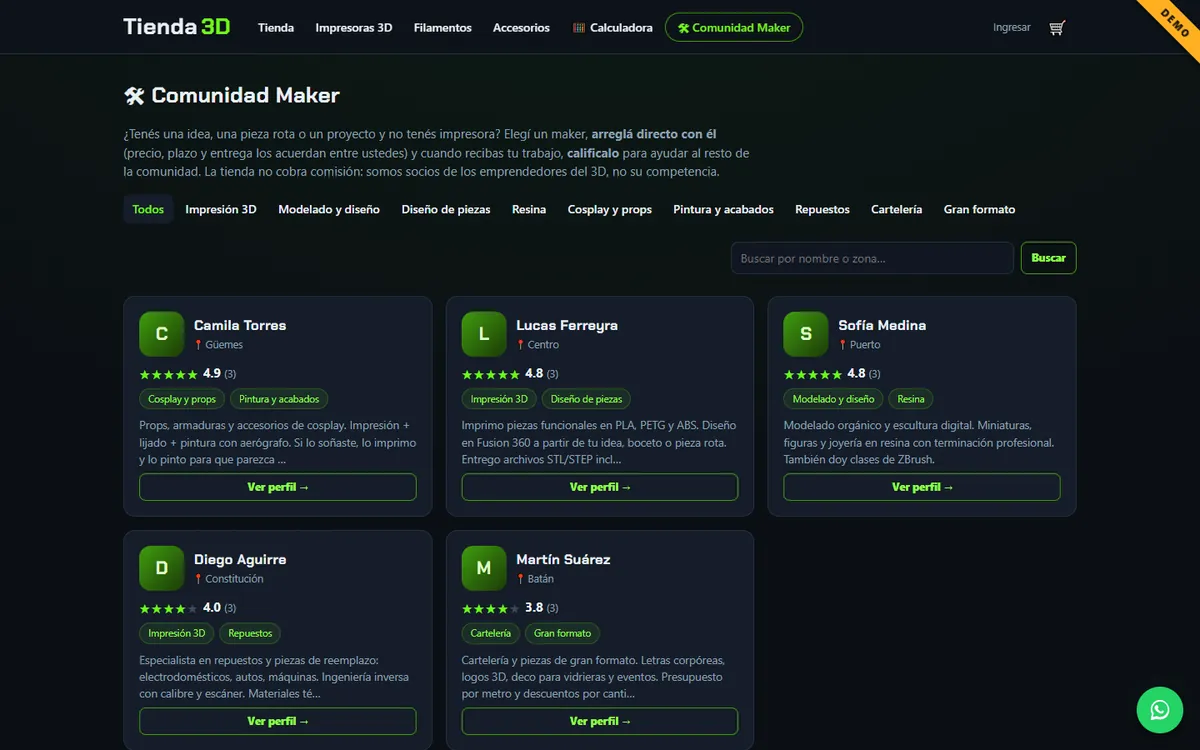Click Camila Torres star rating
1200x750 pixels.
click(168, 374)
